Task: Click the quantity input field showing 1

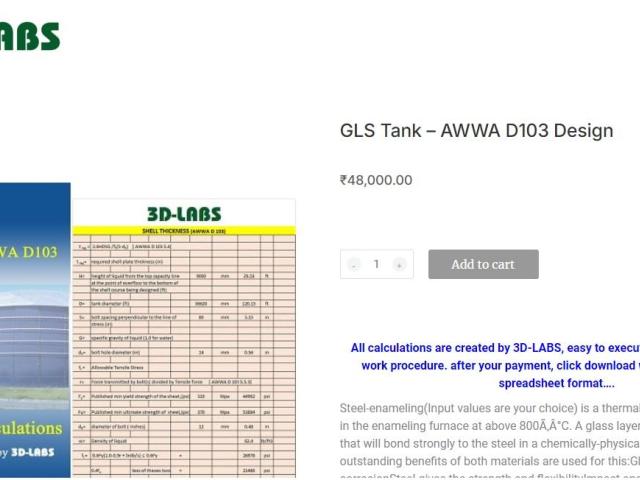Action: pyautogui.click(x=376, y=264)
